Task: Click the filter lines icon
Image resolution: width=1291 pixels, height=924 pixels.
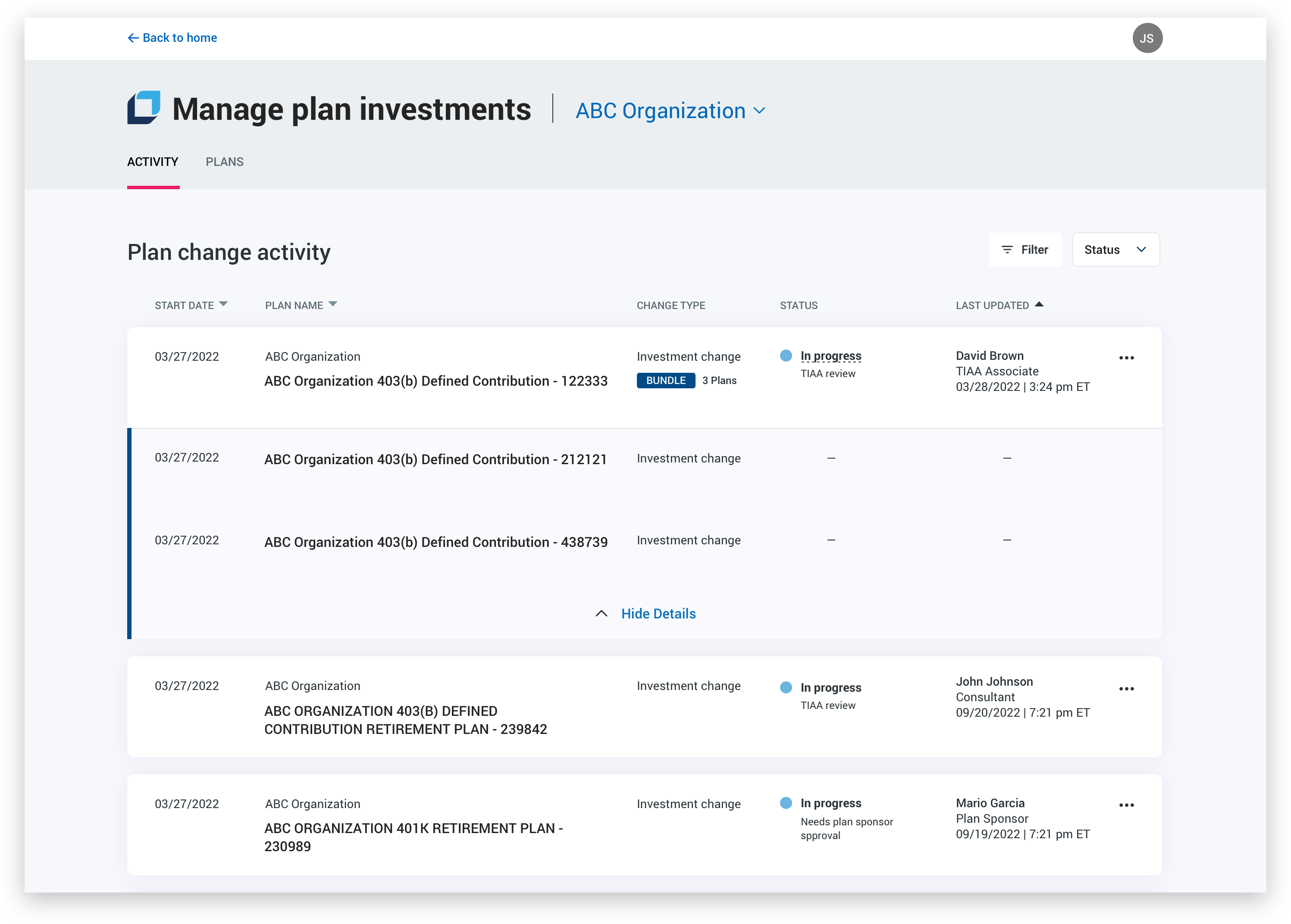Action: (x=1007, y=249)
